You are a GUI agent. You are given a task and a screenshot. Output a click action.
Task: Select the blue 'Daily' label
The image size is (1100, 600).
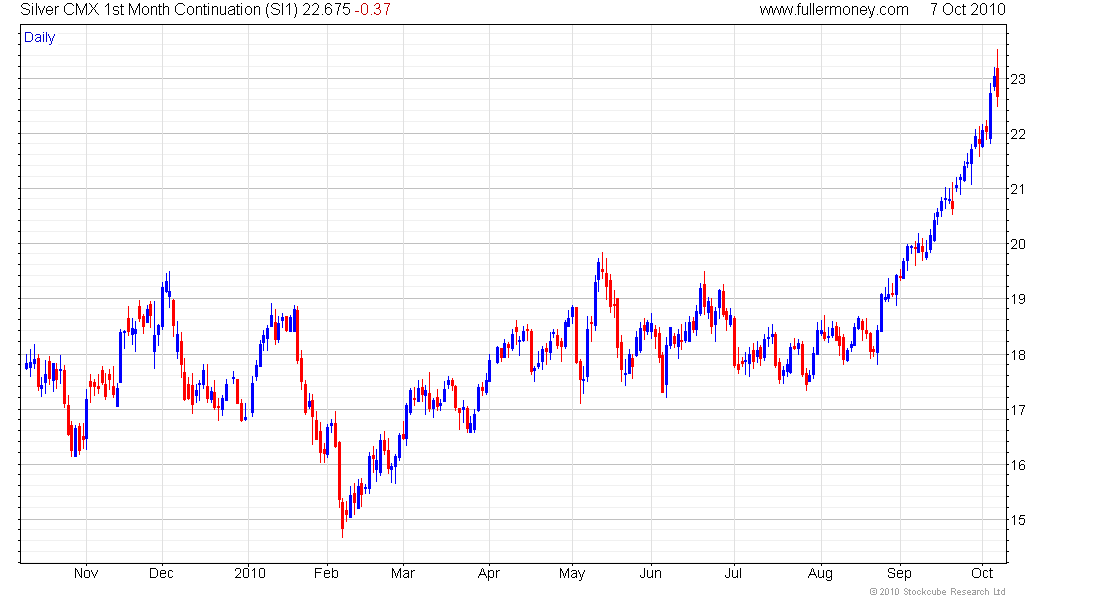[39, 38]
